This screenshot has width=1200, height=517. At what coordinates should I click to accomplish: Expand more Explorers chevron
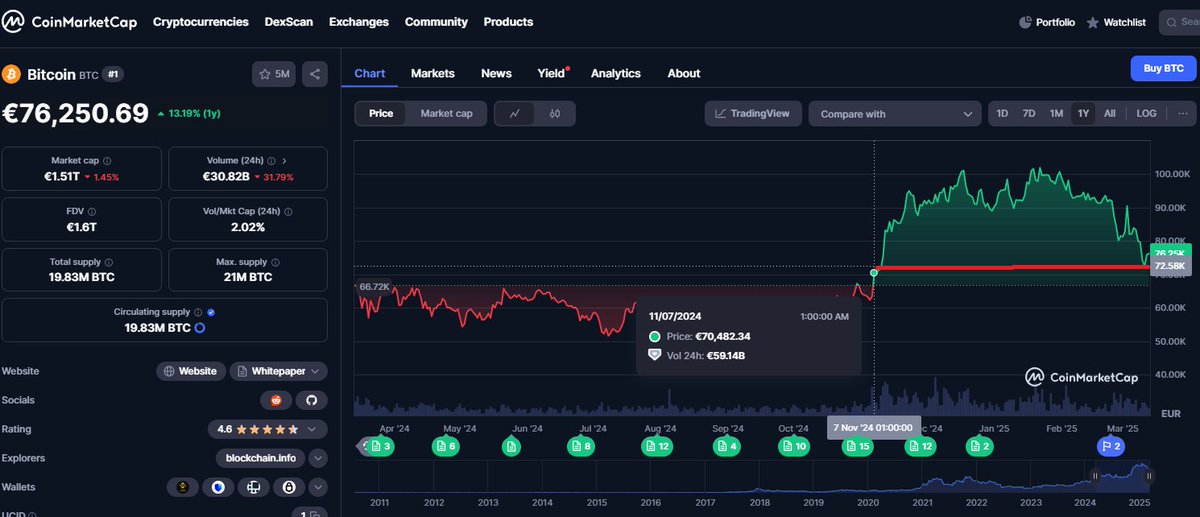point(318,458)
